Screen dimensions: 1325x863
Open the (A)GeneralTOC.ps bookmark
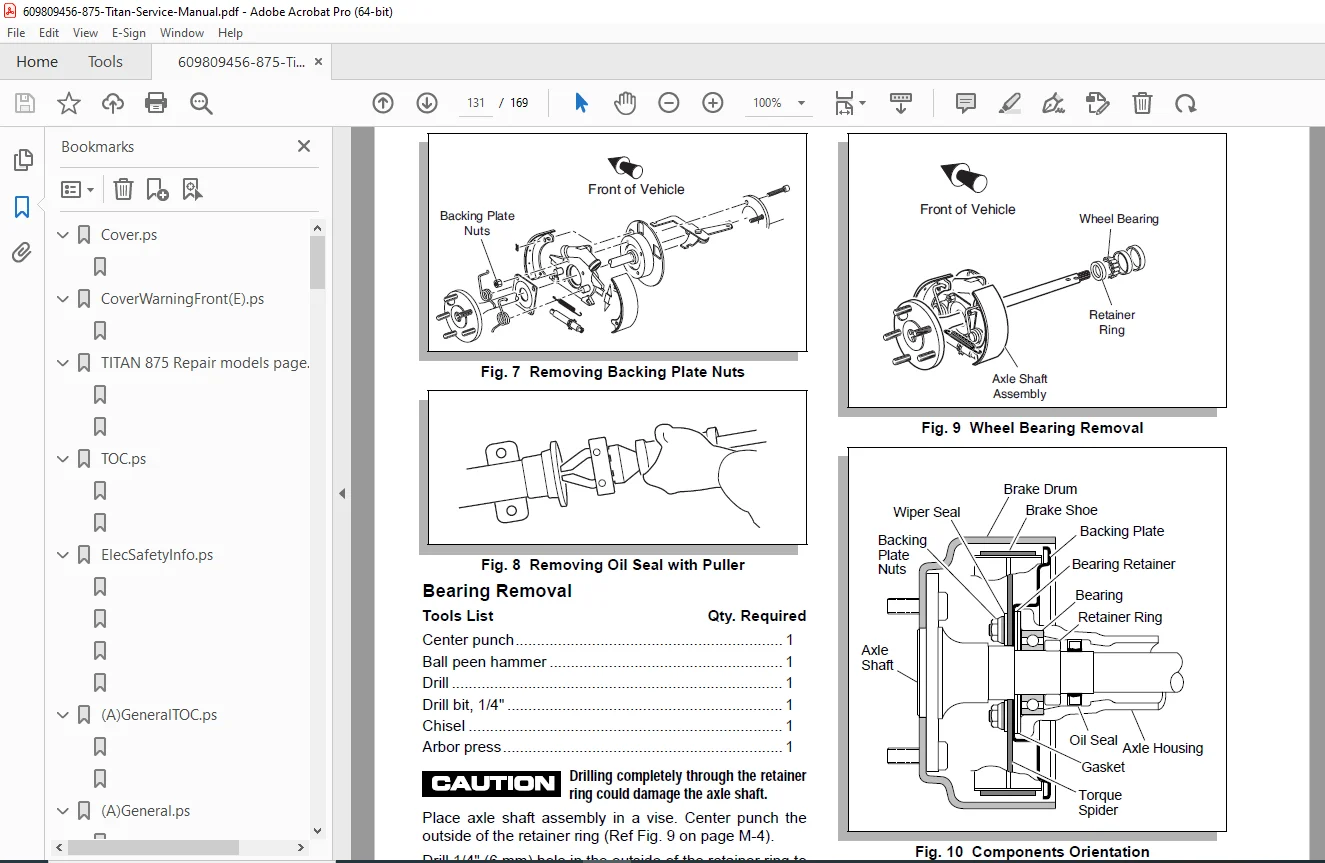tap(159, 715)
